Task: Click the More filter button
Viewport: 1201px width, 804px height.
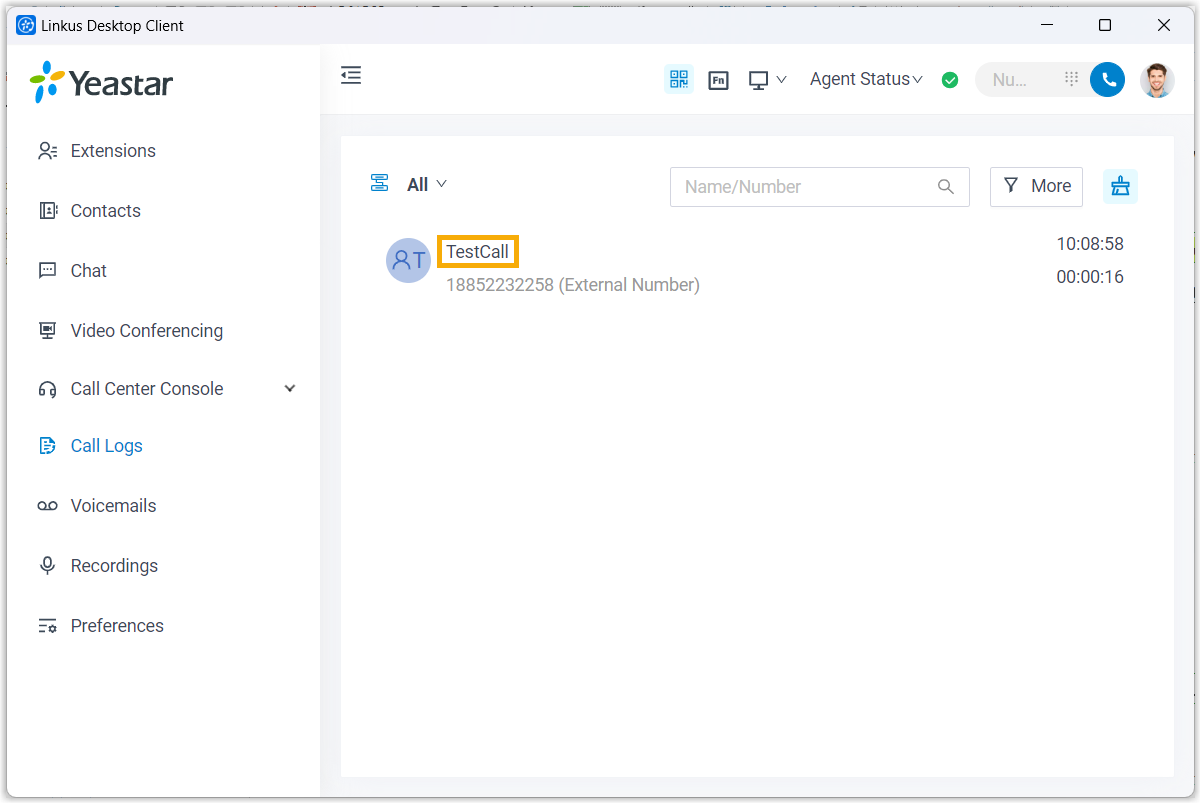Action: [1036, 186]
